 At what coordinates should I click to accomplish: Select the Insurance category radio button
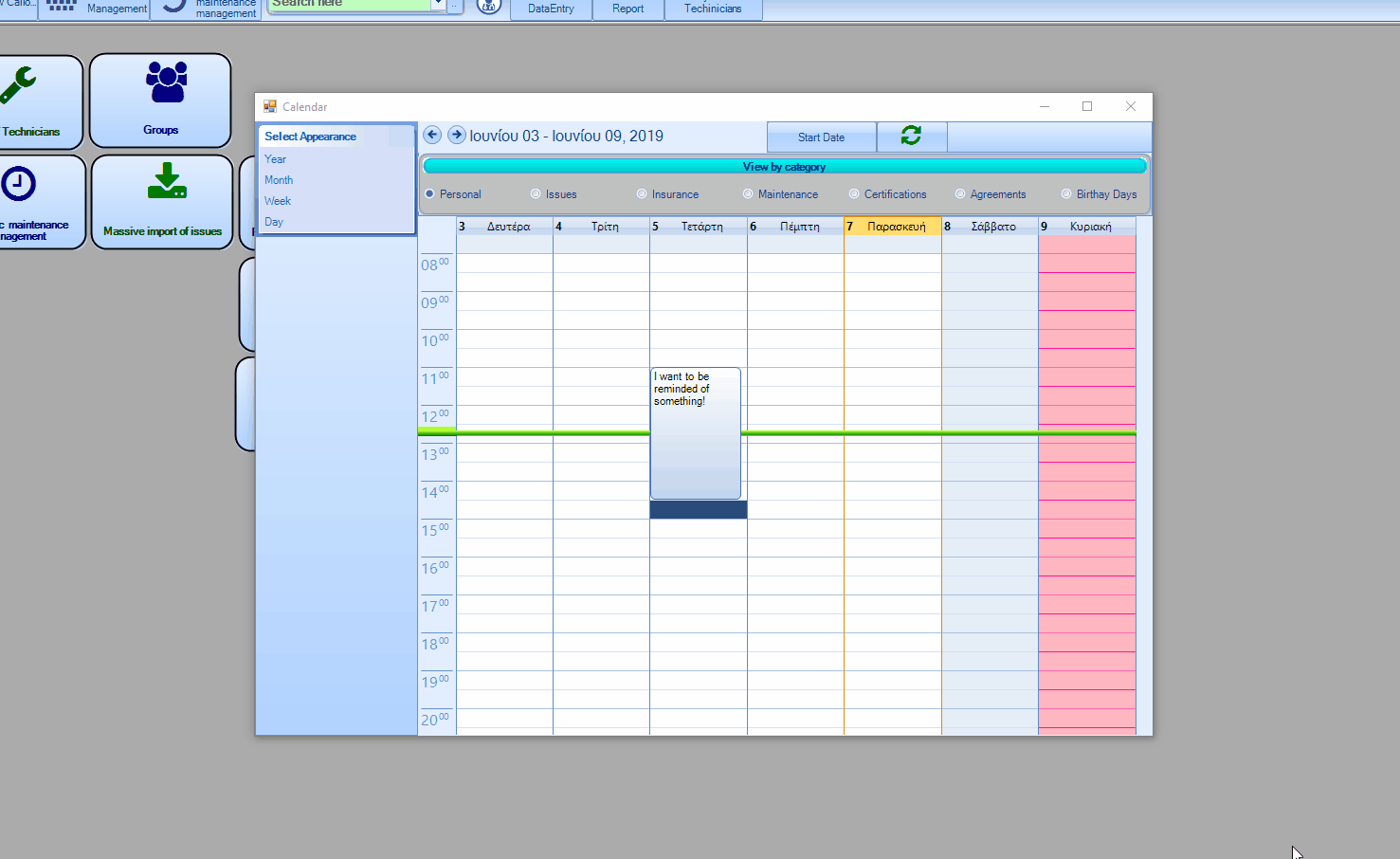[643, 194]
